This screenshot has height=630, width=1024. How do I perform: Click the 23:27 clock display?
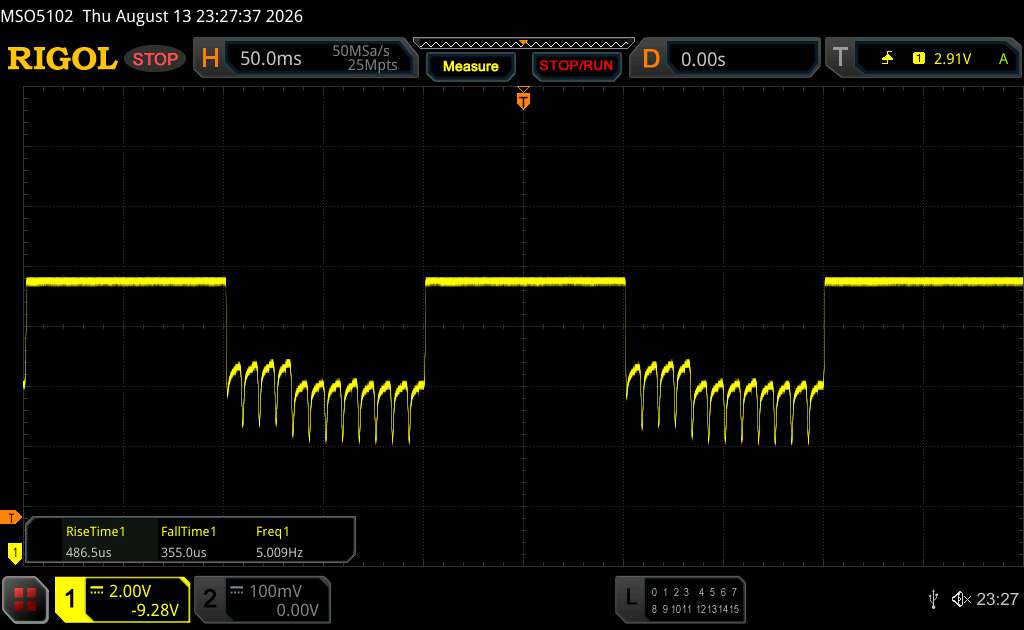[997, 599]
